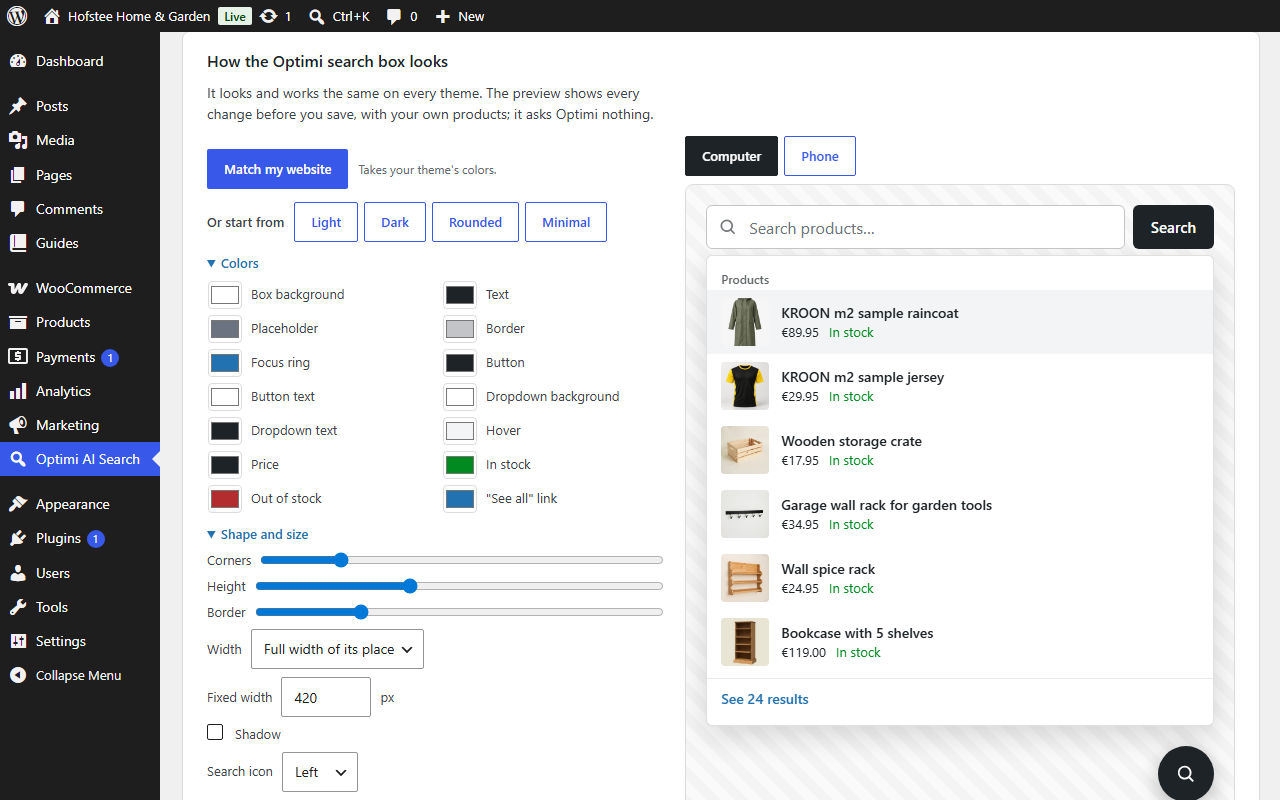The height and width of the screenshot is (800, 1280).
Task: Toggle the Shadow checkbox
Action: pyautogui.click(x=215, y=733)
